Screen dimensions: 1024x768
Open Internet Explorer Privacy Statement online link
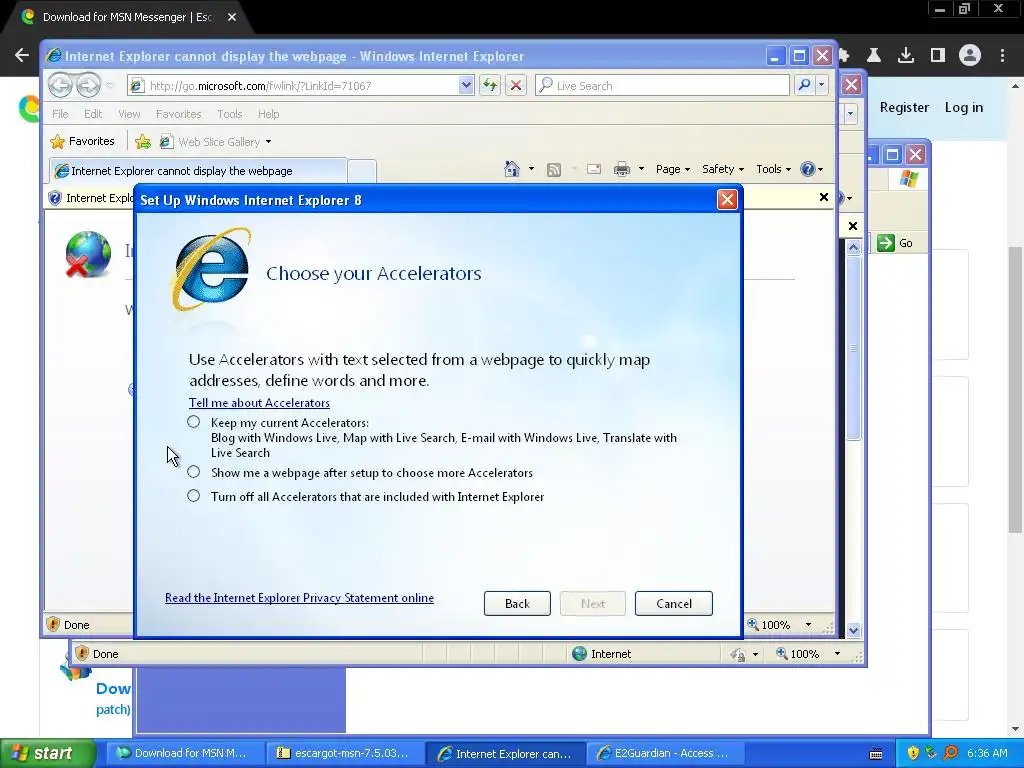click(x=299, y=598)
